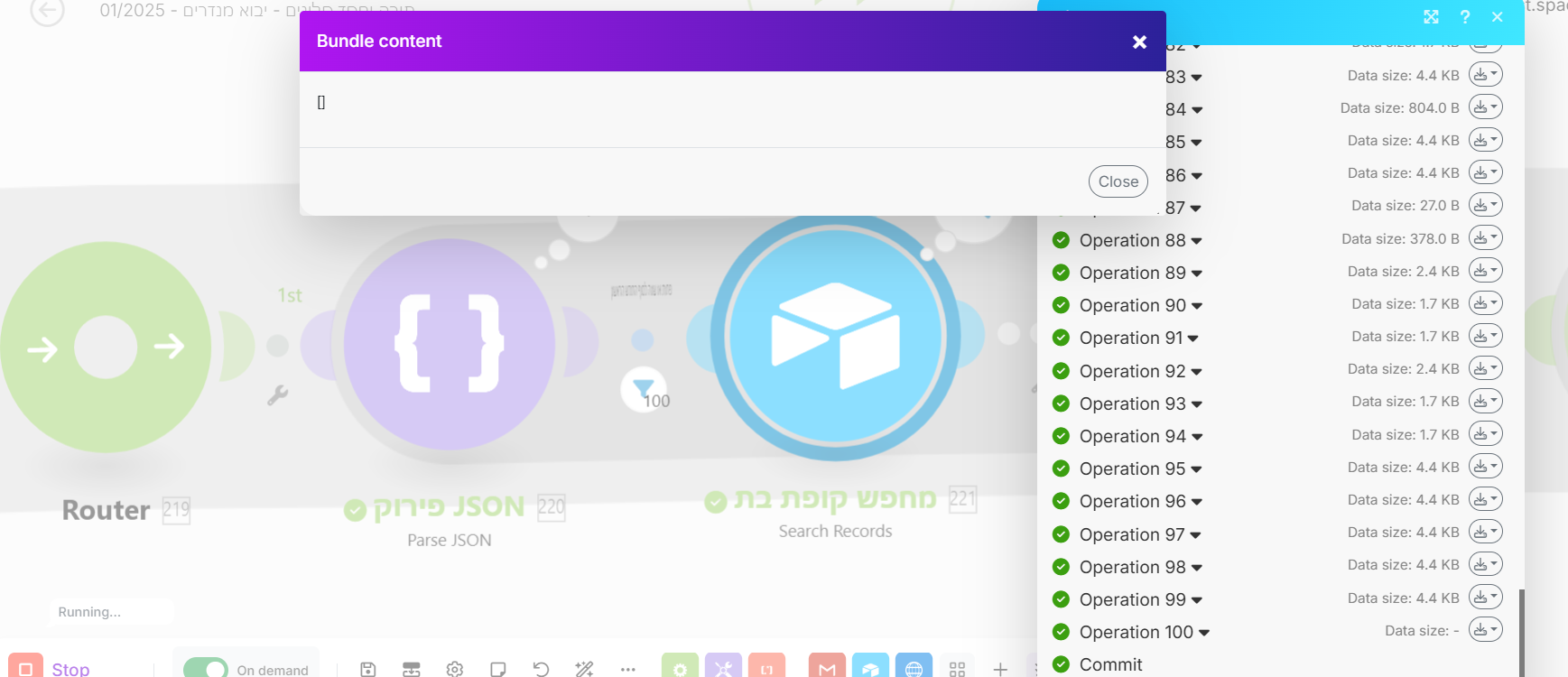1568x677 pixels.
Task: Click the wrench icon beside the Router
Action: point(277,394)
